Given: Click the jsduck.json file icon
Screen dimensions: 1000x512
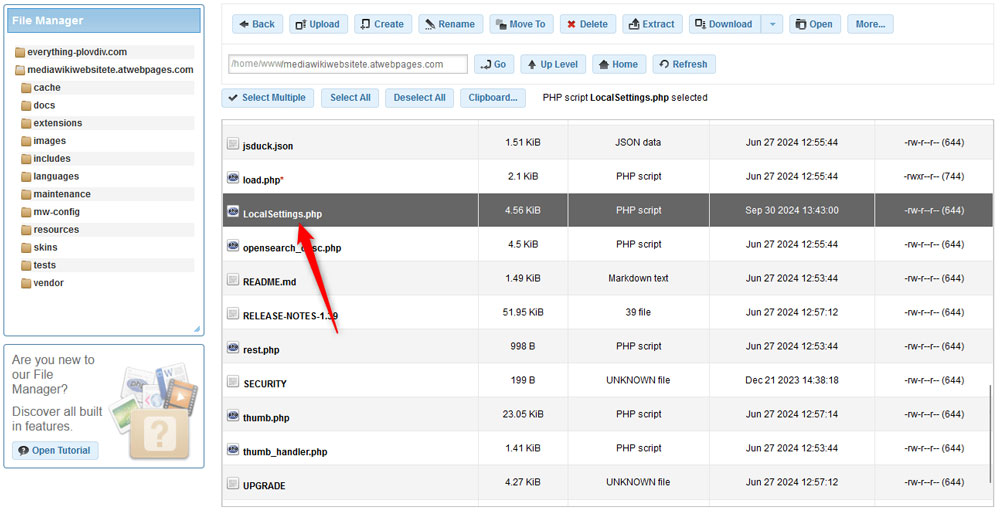Looking at the screenshot, I should [233, 143].
